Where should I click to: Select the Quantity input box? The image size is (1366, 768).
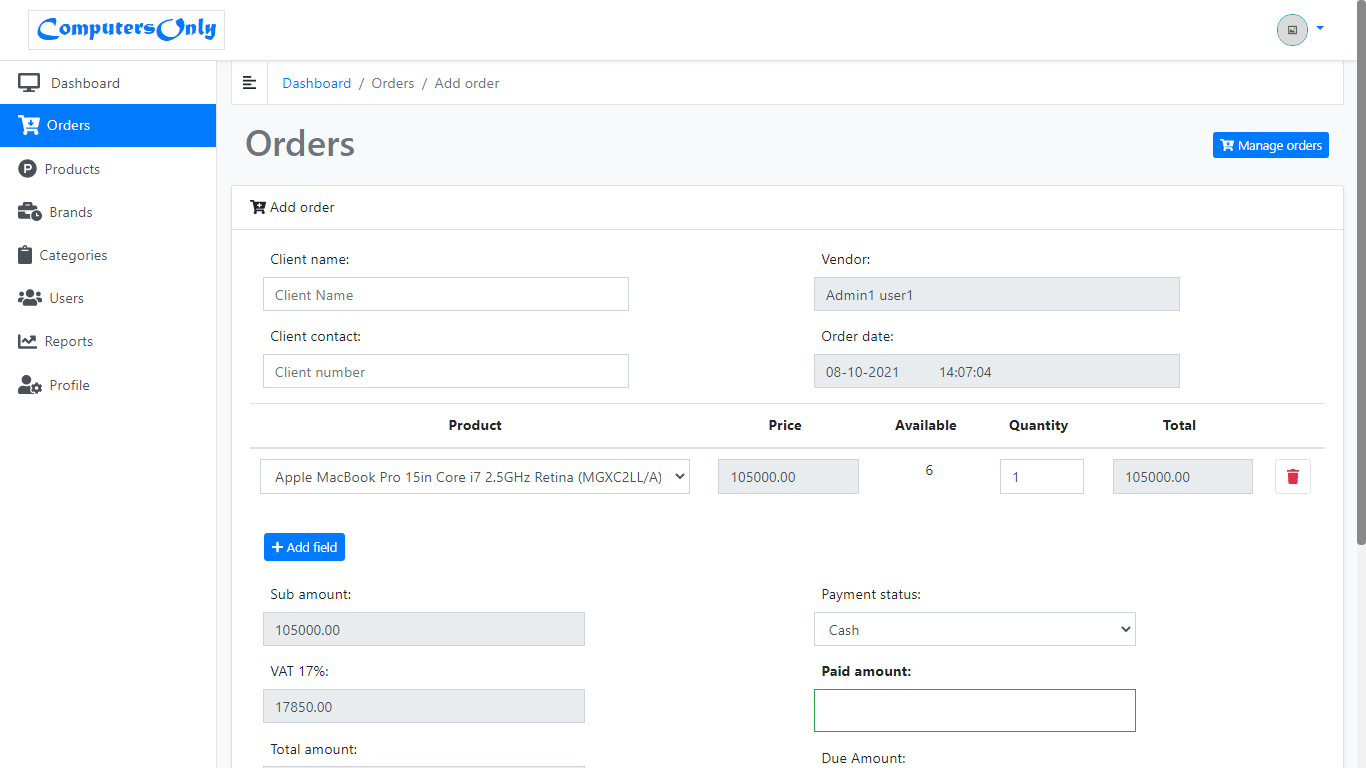pos(1041,477)
